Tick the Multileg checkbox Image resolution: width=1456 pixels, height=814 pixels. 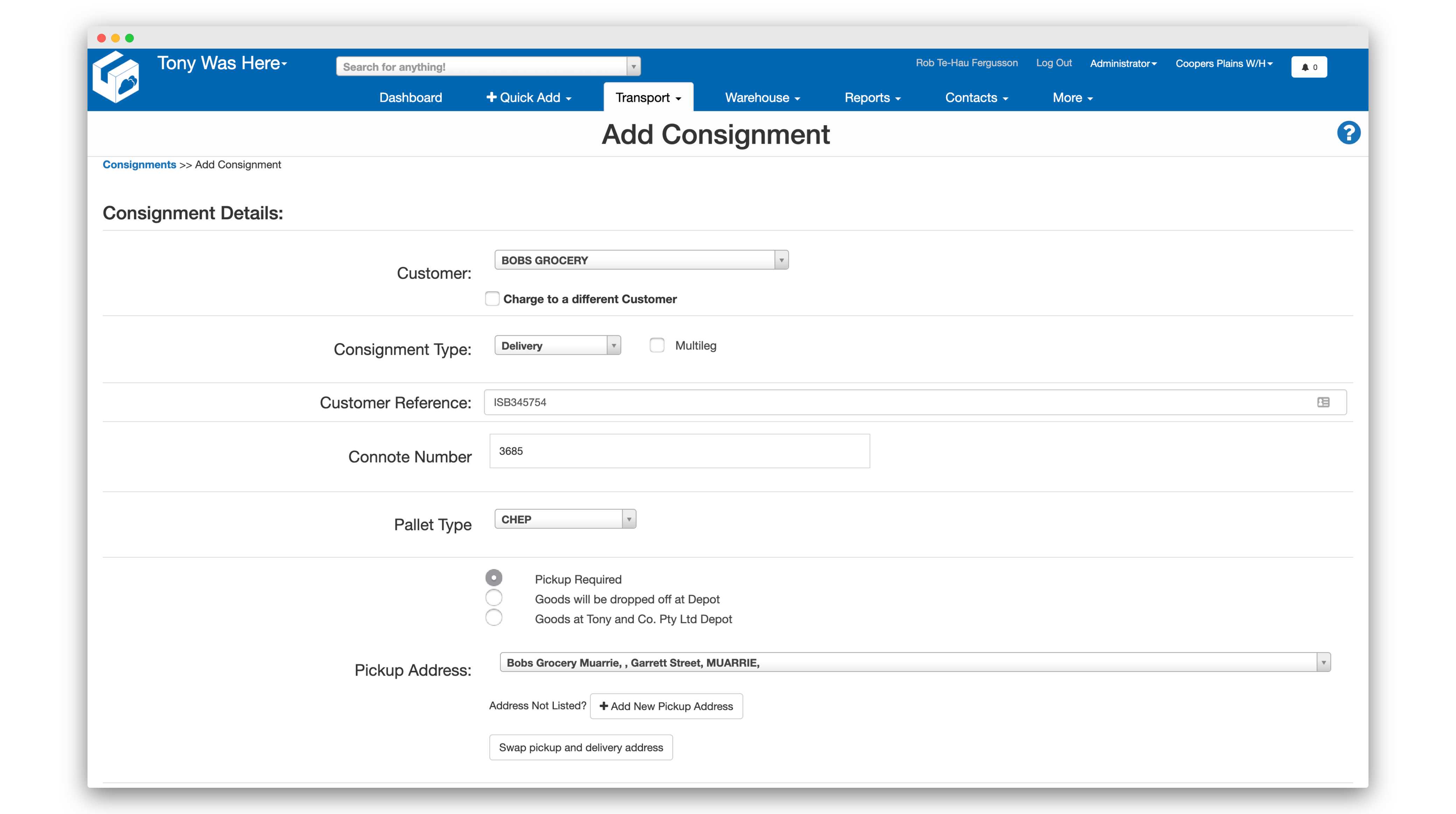pos(657,345)
